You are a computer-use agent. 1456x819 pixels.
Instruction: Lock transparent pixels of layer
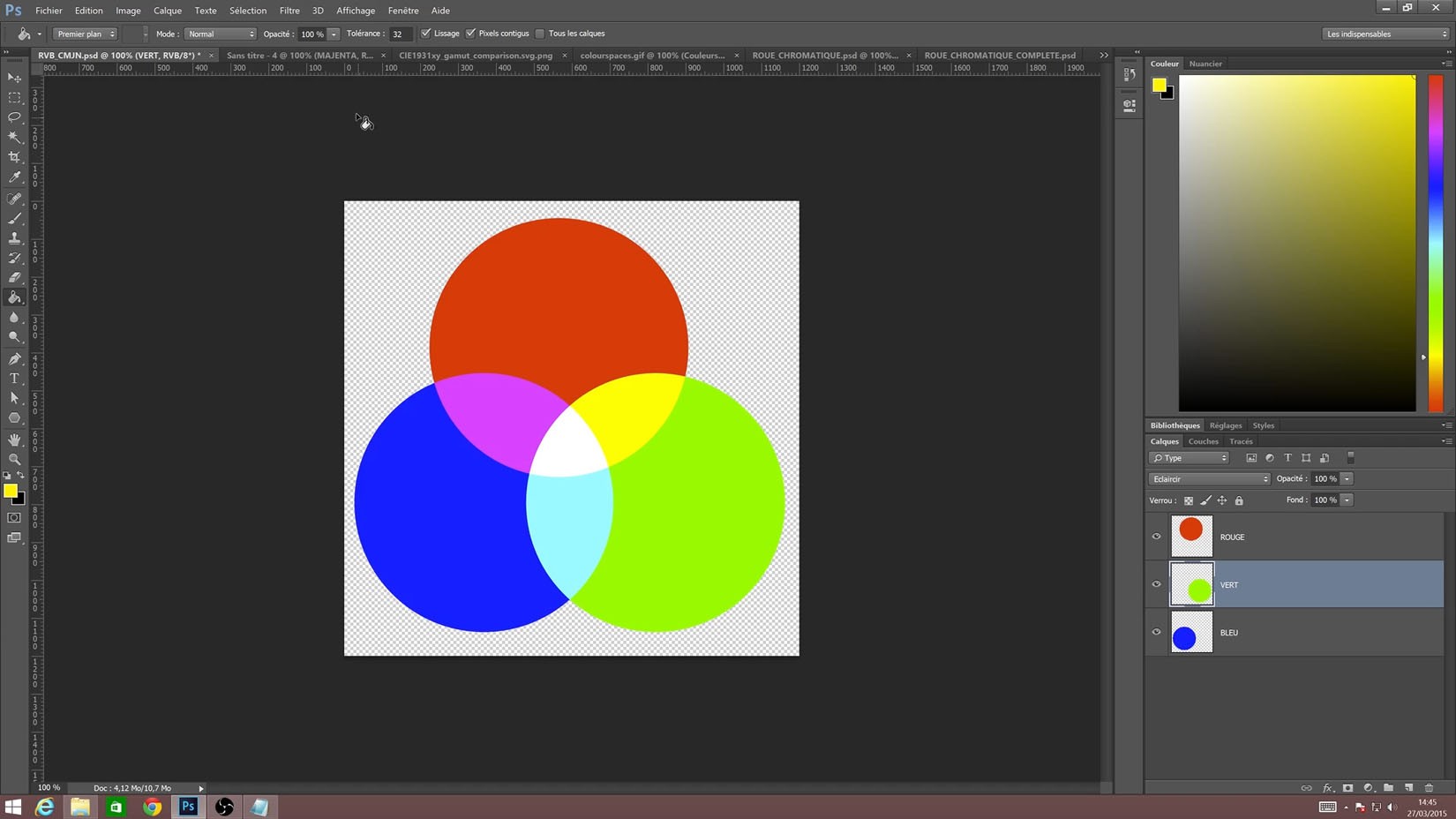(x=1189, y=500)
